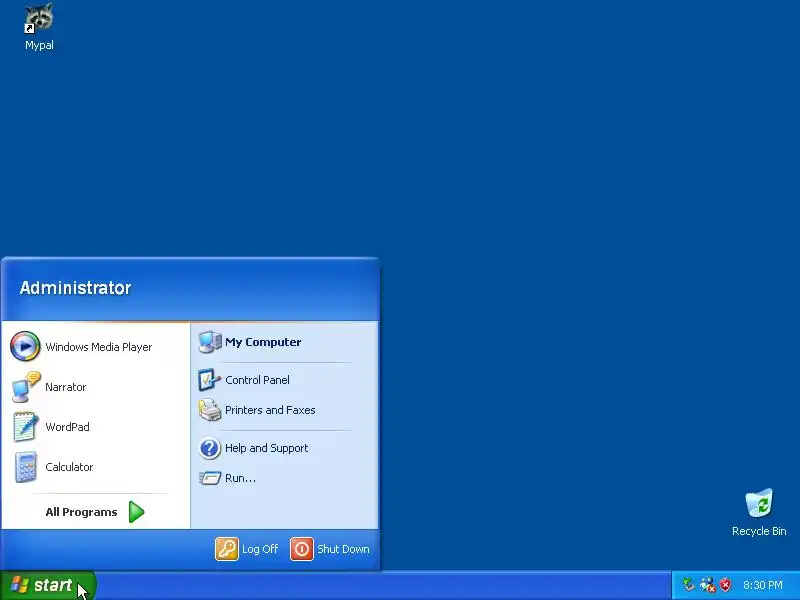The height and width of the screenshot is (600, 800).
Task: Open My Computer from Start menu
Action: click(x=284, y=342)
